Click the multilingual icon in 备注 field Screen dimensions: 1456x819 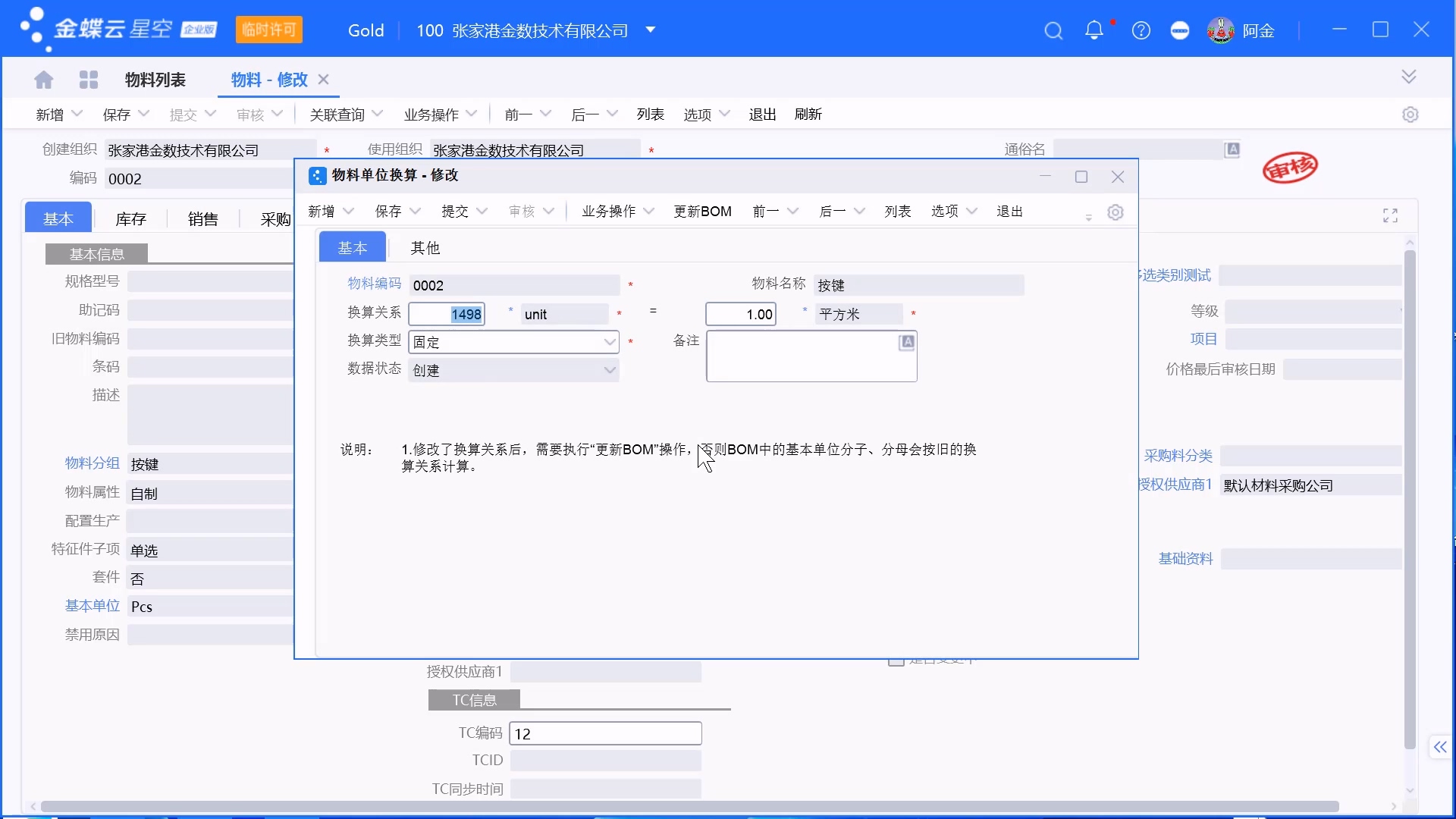click(907, 343)
